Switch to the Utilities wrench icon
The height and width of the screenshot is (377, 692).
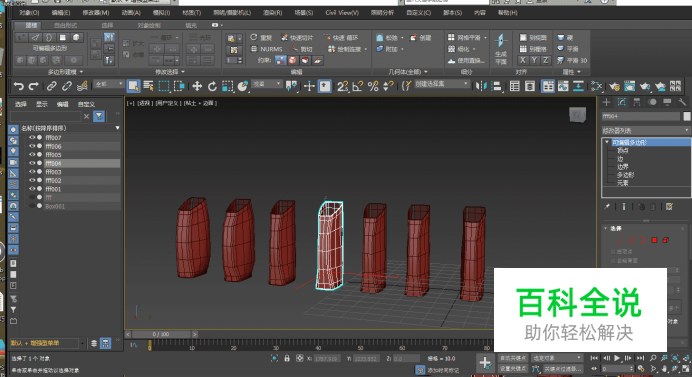(x=682, y=102)
